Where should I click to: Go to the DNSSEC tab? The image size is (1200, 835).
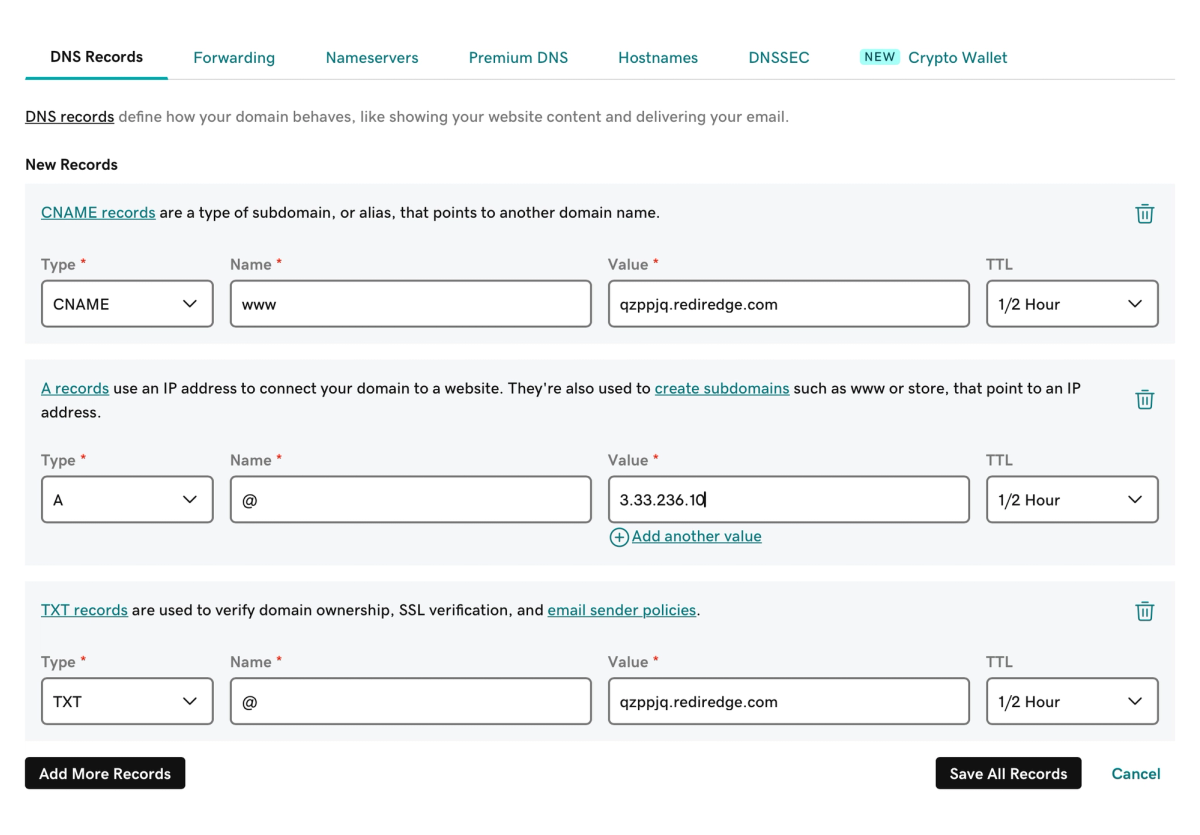779,58
